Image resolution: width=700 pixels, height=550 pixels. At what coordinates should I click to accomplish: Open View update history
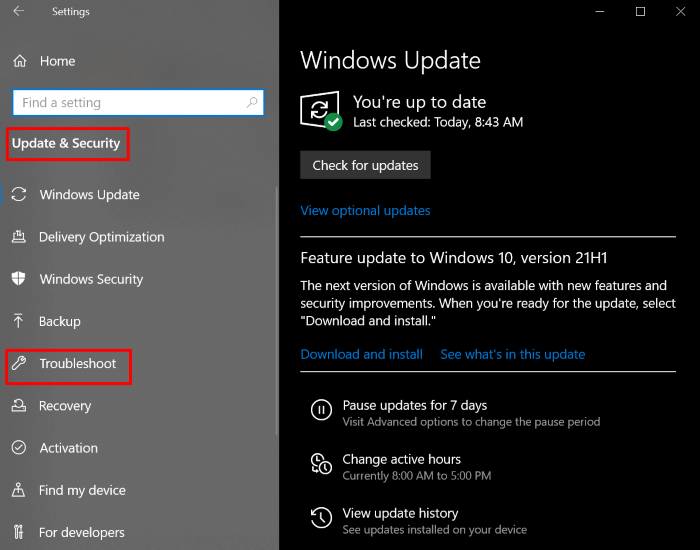[x=400, y=514]
